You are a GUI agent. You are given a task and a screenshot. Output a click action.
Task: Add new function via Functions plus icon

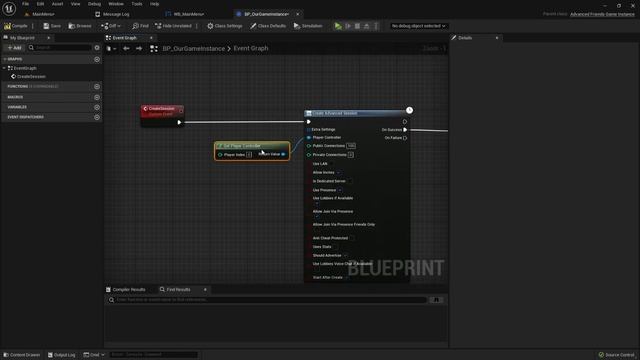(97, 87)
